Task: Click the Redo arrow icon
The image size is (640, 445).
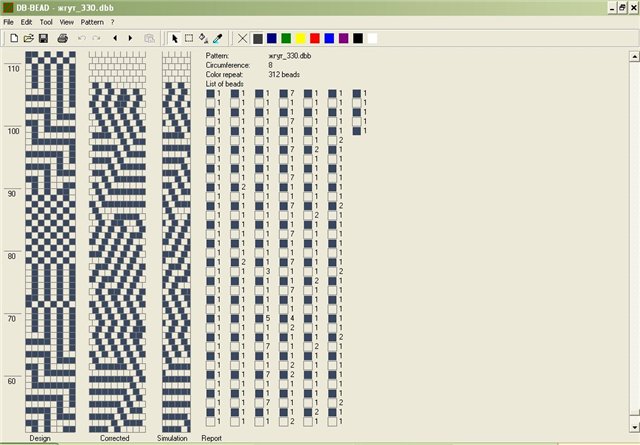Action: point(96,38)
